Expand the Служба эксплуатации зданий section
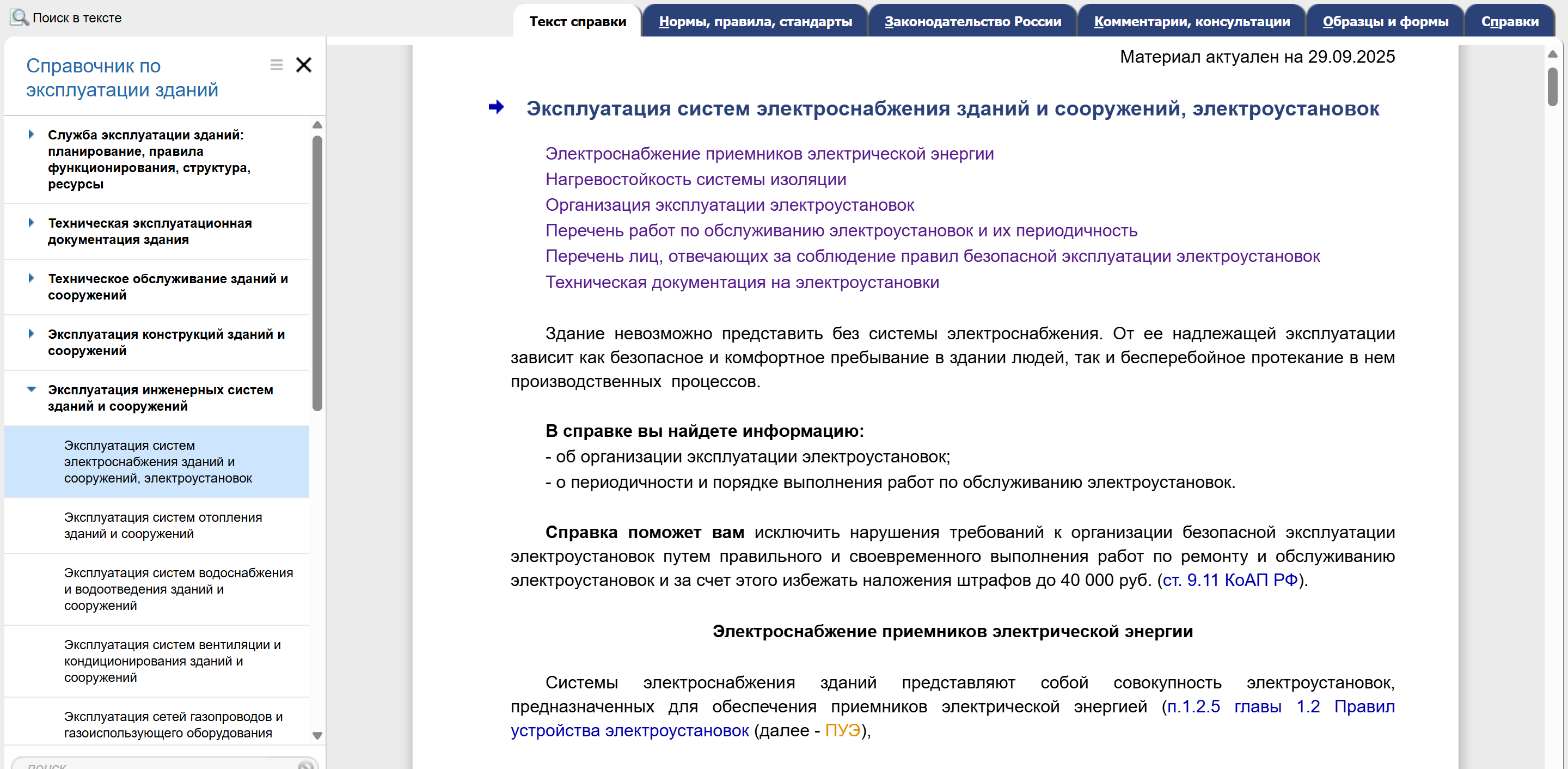This screenshot has width=1568, height=769. pos(31,135)
